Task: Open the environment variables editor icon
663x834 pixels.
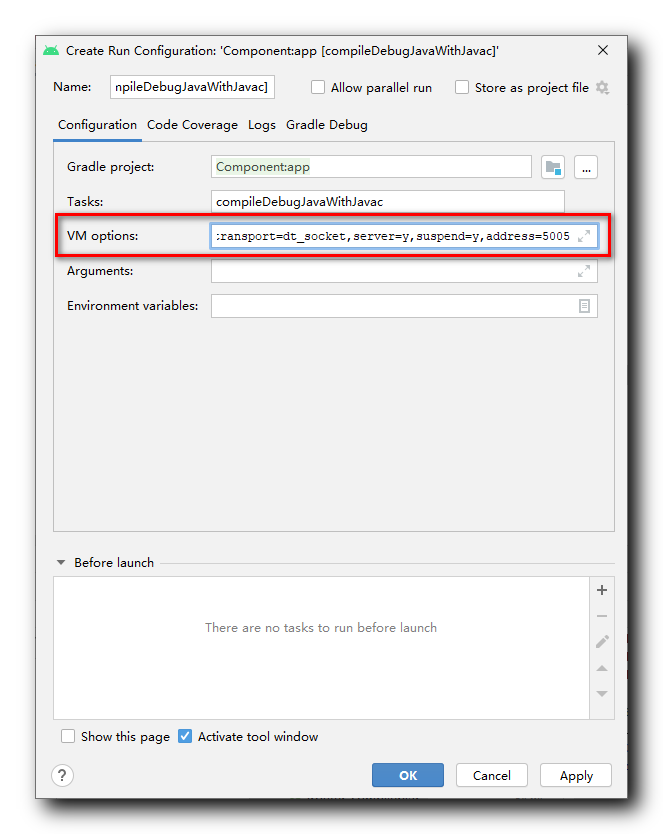Action: (584, 306)
